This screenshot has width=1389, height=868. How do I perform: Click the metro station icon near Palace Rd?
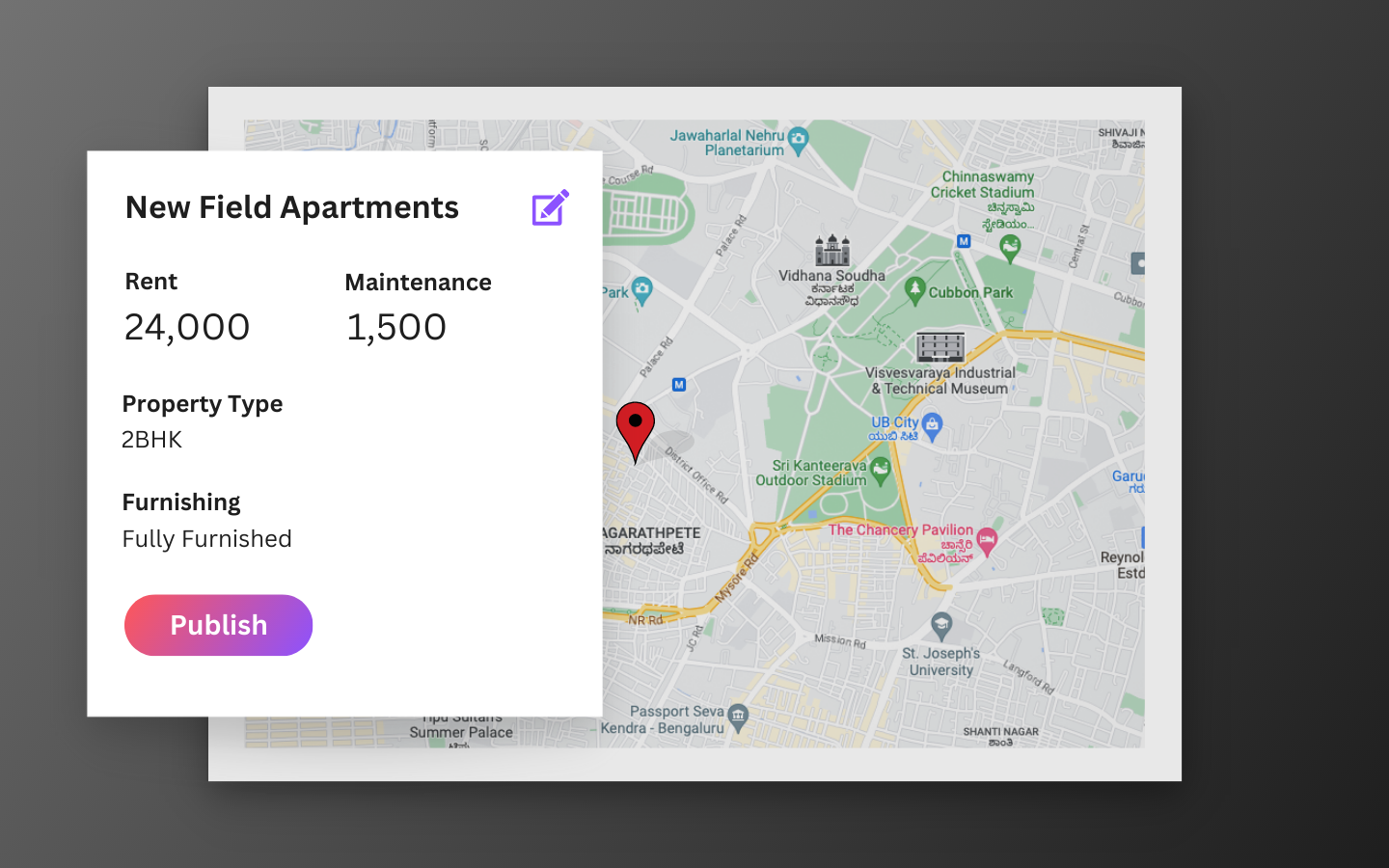point(679,385)
